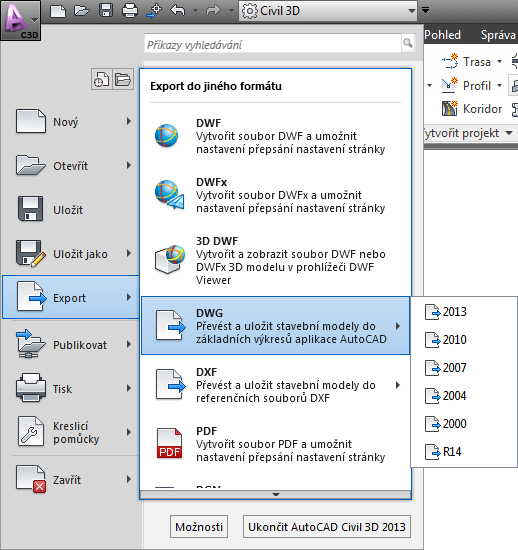Select Otevřít in the application menu
This screenshot has height=550, width=518.
pos(71,166)
